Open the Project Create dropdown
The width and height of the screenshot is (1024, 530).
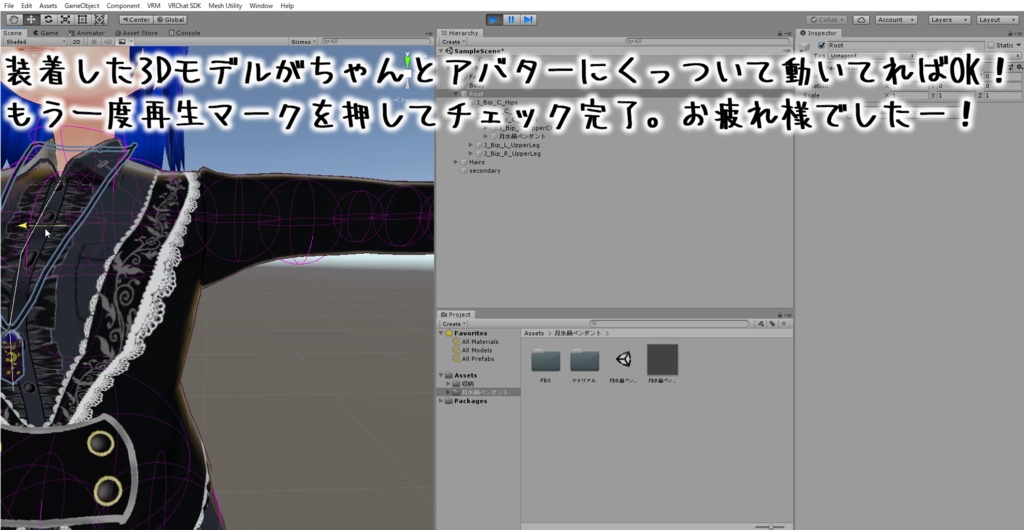point(453,324)
